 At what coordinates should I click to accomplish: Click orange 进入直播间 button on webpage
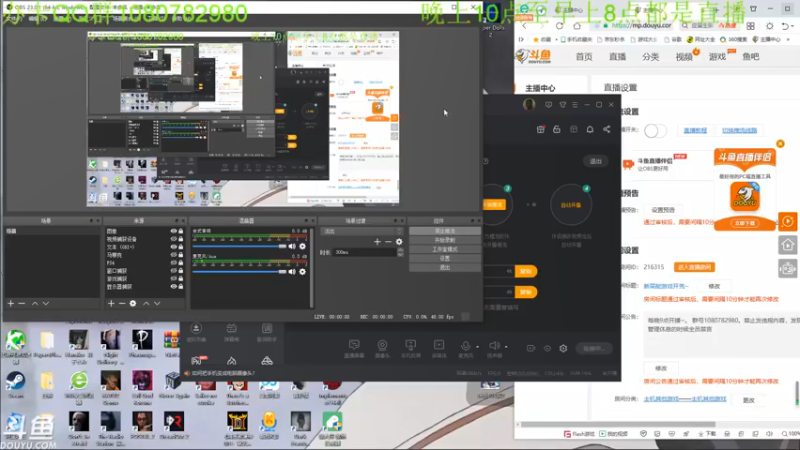[x=694, y=267]
